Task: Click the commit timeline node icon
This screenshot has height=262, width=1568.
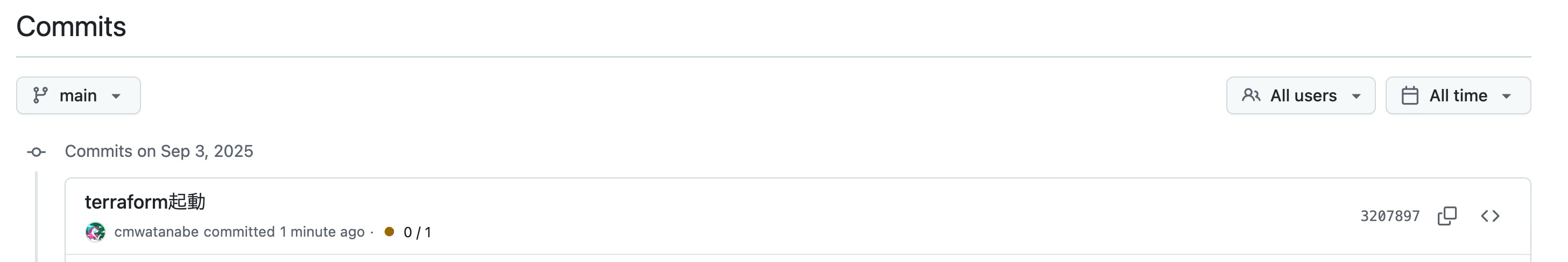Action: 37,151
